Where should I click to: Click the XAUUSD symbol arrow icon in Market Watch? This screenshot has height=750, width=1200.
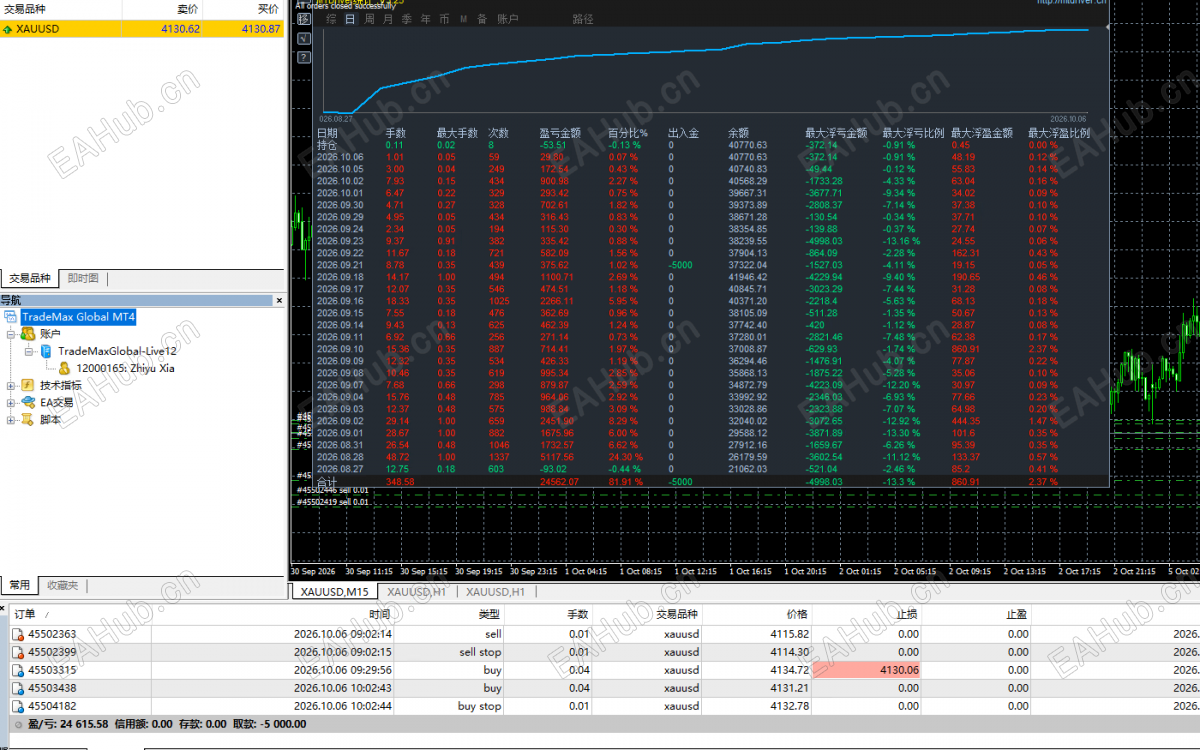8,29
